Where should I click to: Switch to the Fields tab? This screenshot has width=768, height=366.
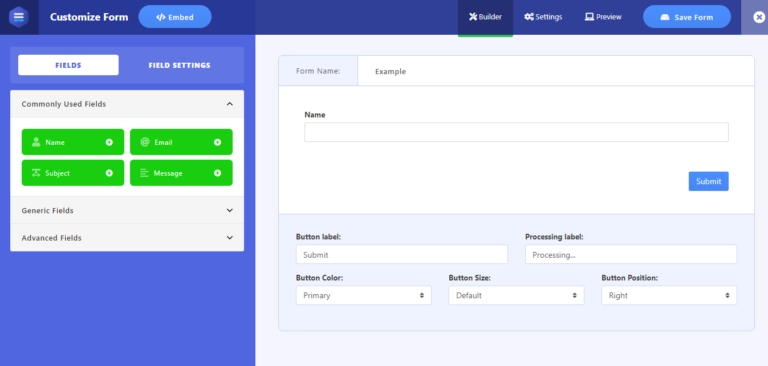68,65
